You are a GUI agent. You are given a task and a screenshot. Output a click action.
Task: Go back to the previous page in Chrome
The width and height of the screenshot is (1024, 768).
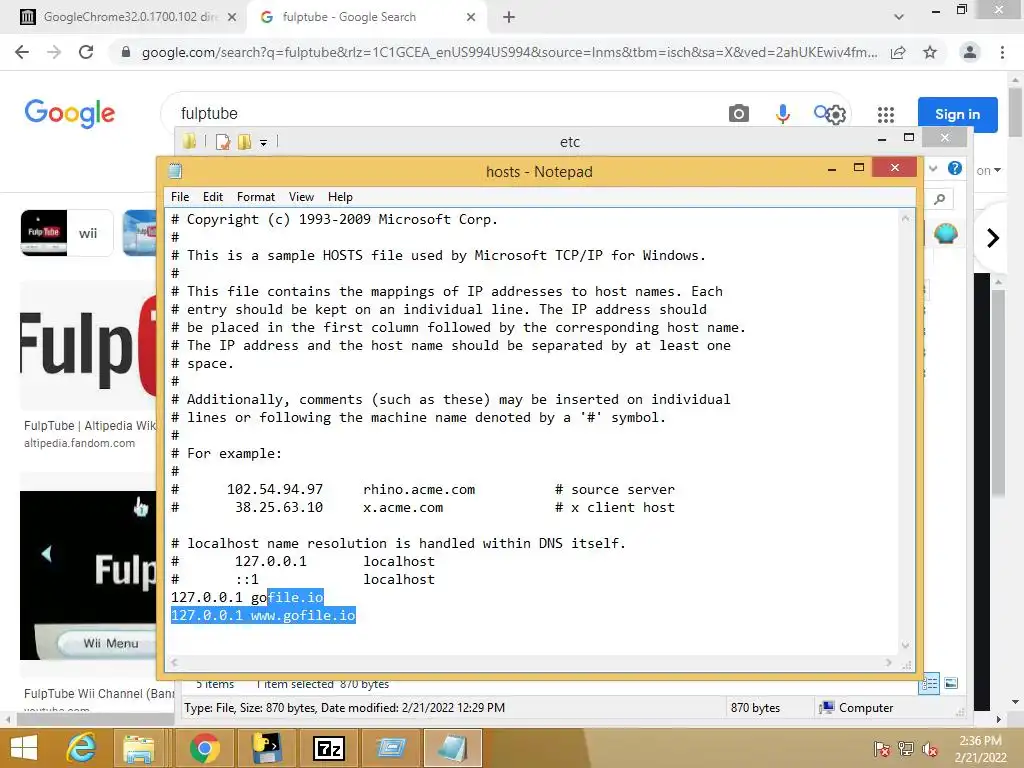pyautogui.click(x=22, y=52)
